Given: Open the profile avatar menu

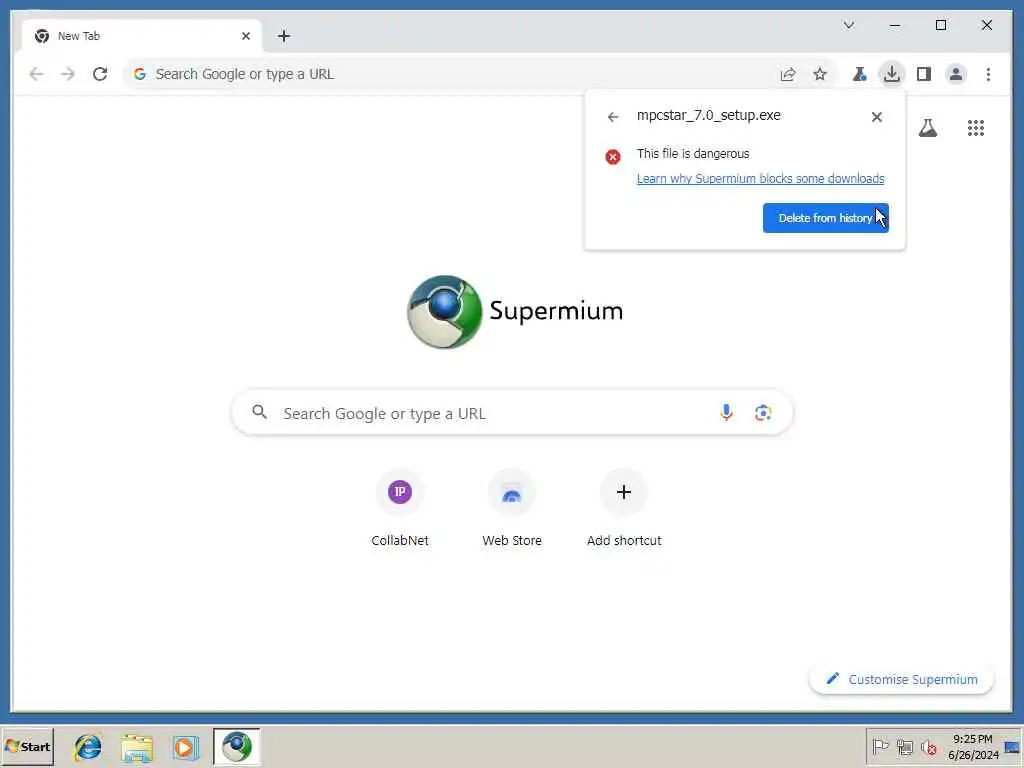Looking at the screenshot, I should click(x=955, y=74).
